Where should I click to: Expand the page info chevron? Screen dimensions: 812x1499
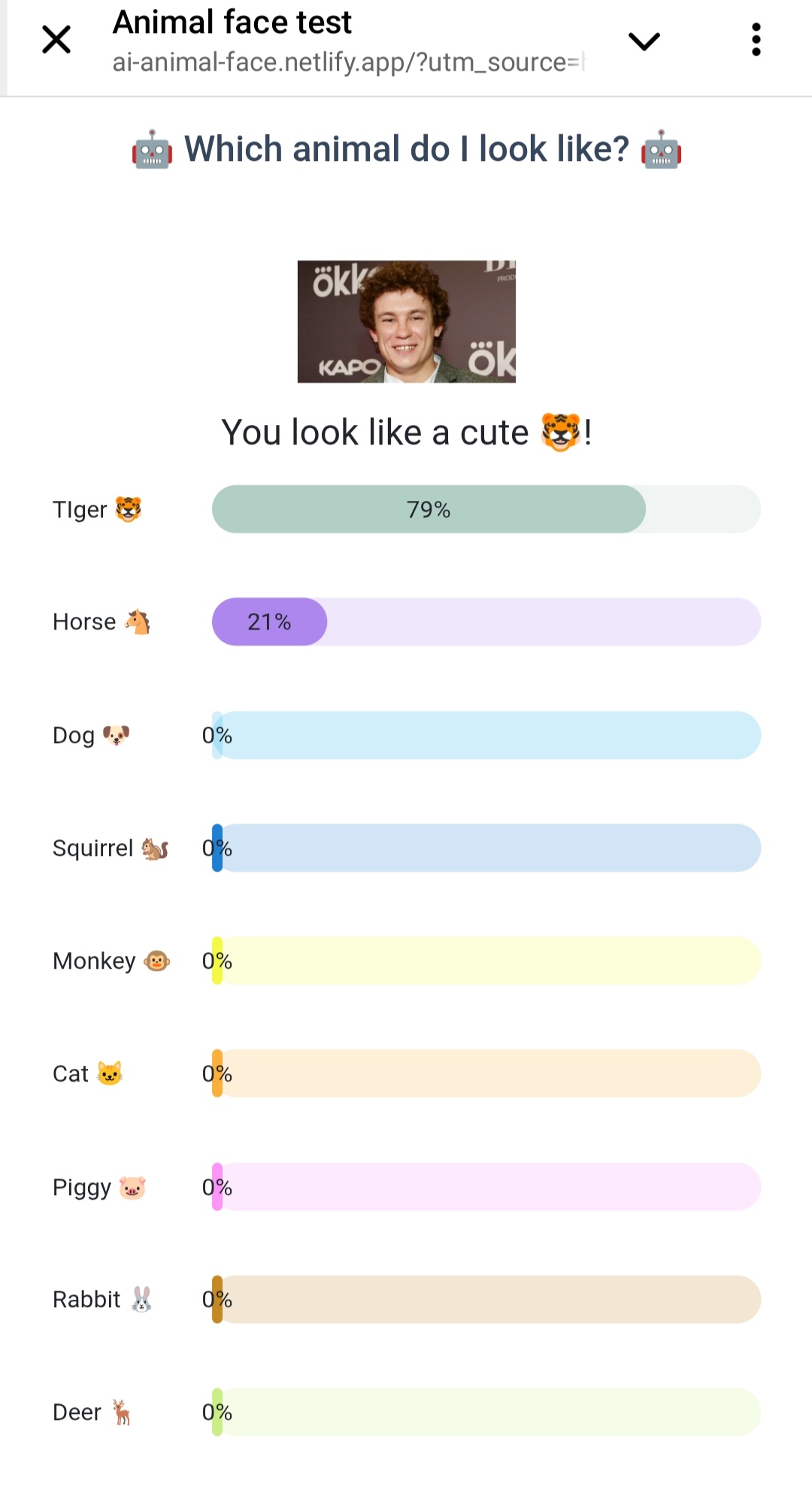pos(644,41)
